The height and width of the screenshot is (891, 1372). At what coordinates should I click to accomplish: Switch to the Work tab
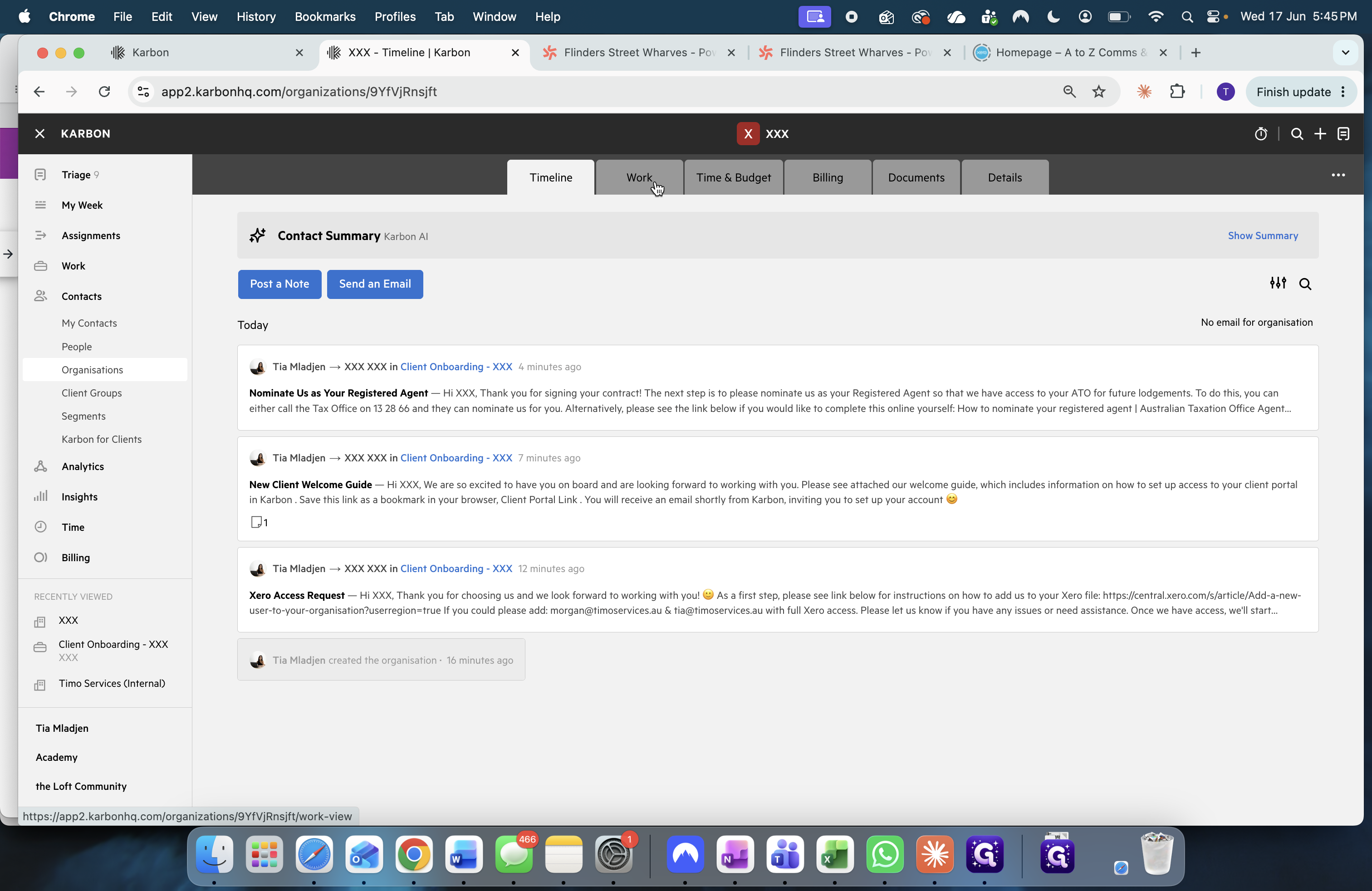[x=639, y=177]
